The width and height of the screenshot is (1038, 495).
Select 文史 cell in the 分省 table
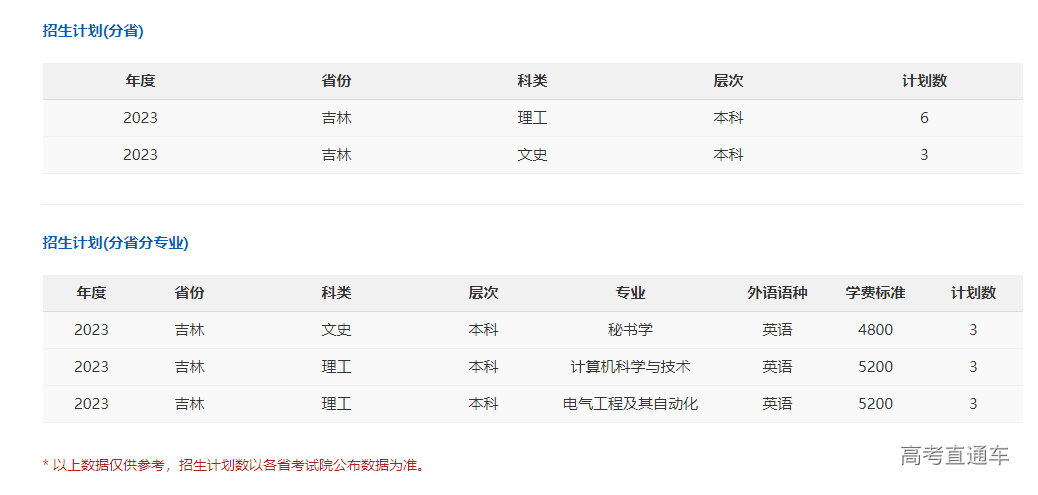(532, 155)
